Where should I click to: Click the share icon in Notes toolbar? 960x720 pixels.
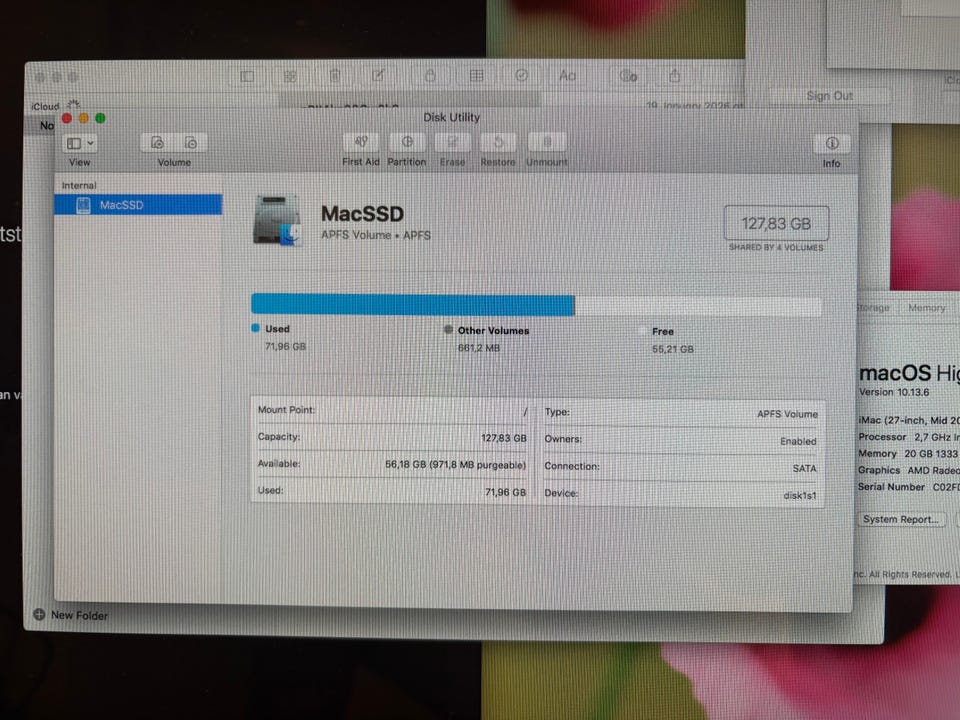pos(675,76)
